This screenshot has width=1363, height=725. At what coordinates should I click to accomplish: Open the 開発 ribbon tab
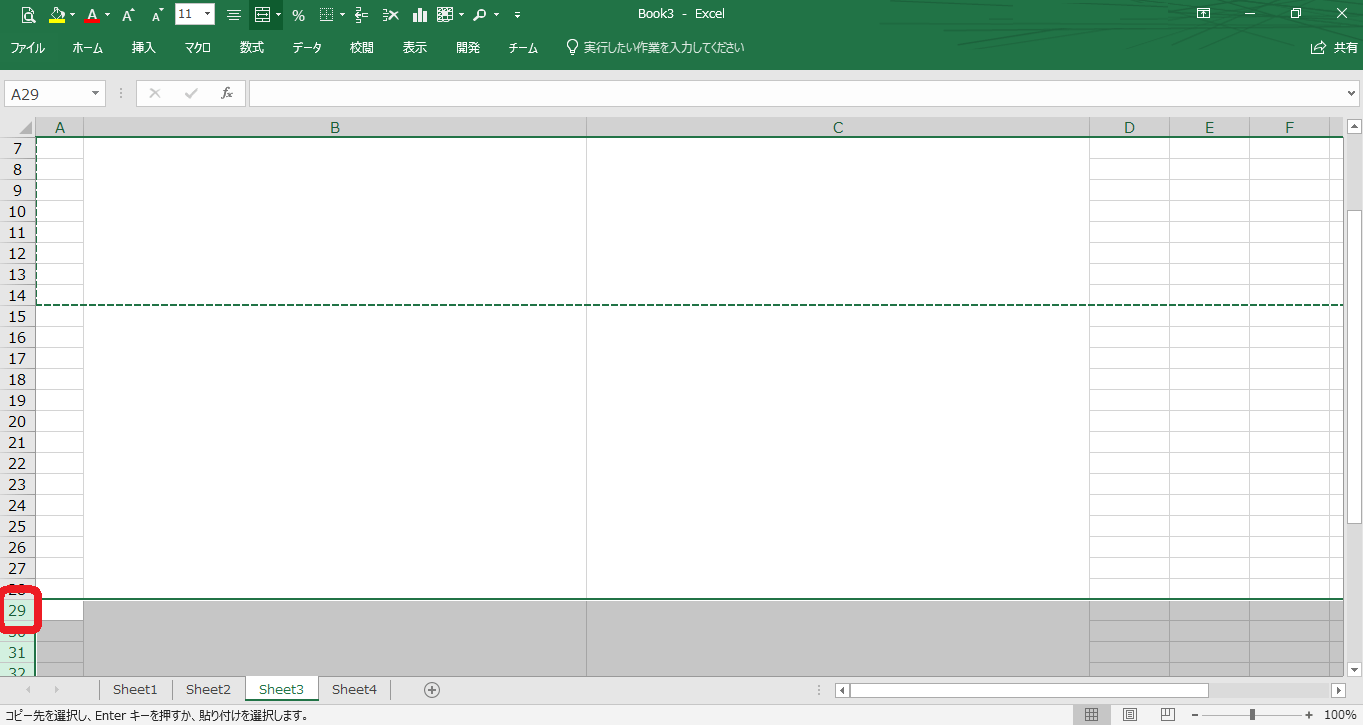(468, 48)
